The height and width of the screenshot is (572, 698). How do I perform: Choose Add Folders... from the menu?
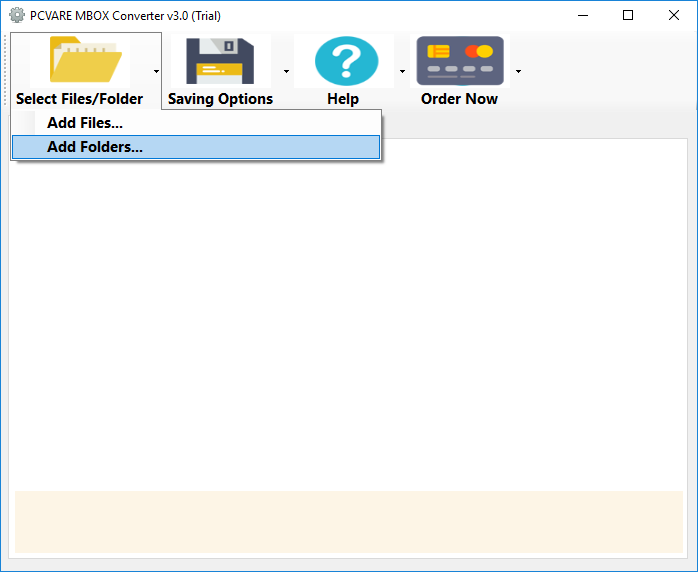click(x=196, y=147)
